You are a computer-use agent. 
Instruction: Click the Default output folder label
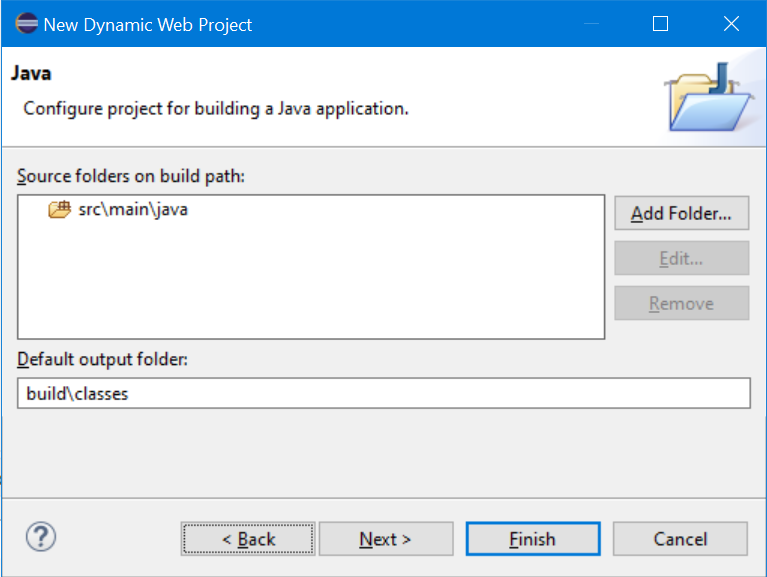pos(102,359)
